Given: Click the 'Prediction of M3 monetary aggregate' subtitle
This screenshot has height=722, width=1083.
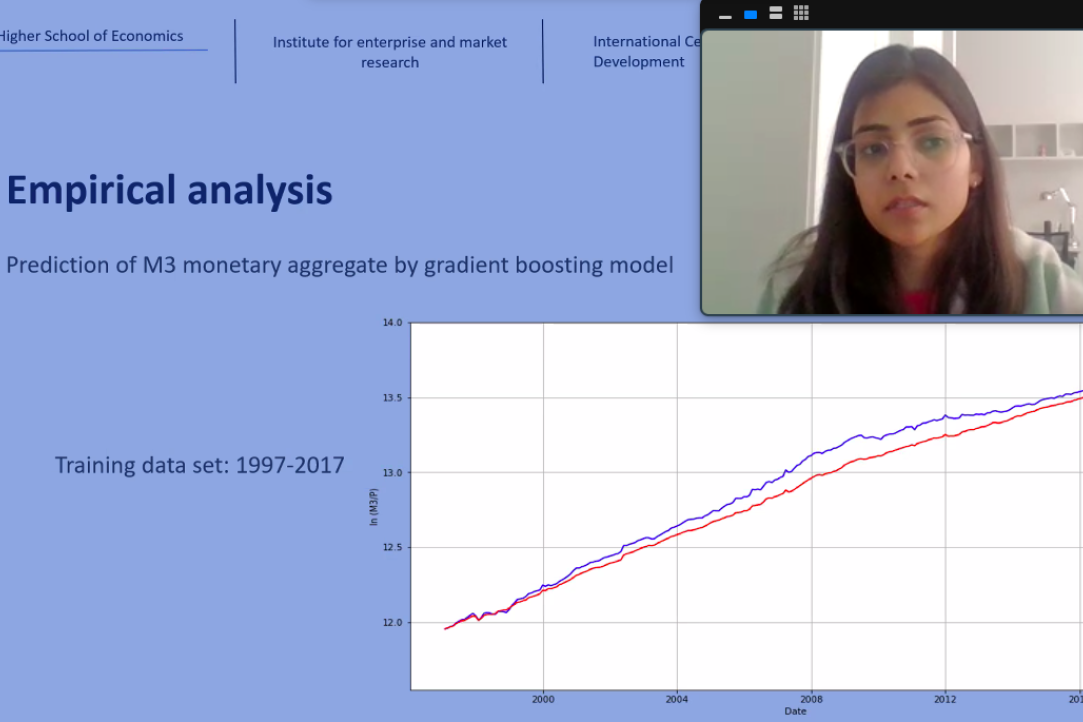Looking at the screenshot, I should click(x=339, y=265).
